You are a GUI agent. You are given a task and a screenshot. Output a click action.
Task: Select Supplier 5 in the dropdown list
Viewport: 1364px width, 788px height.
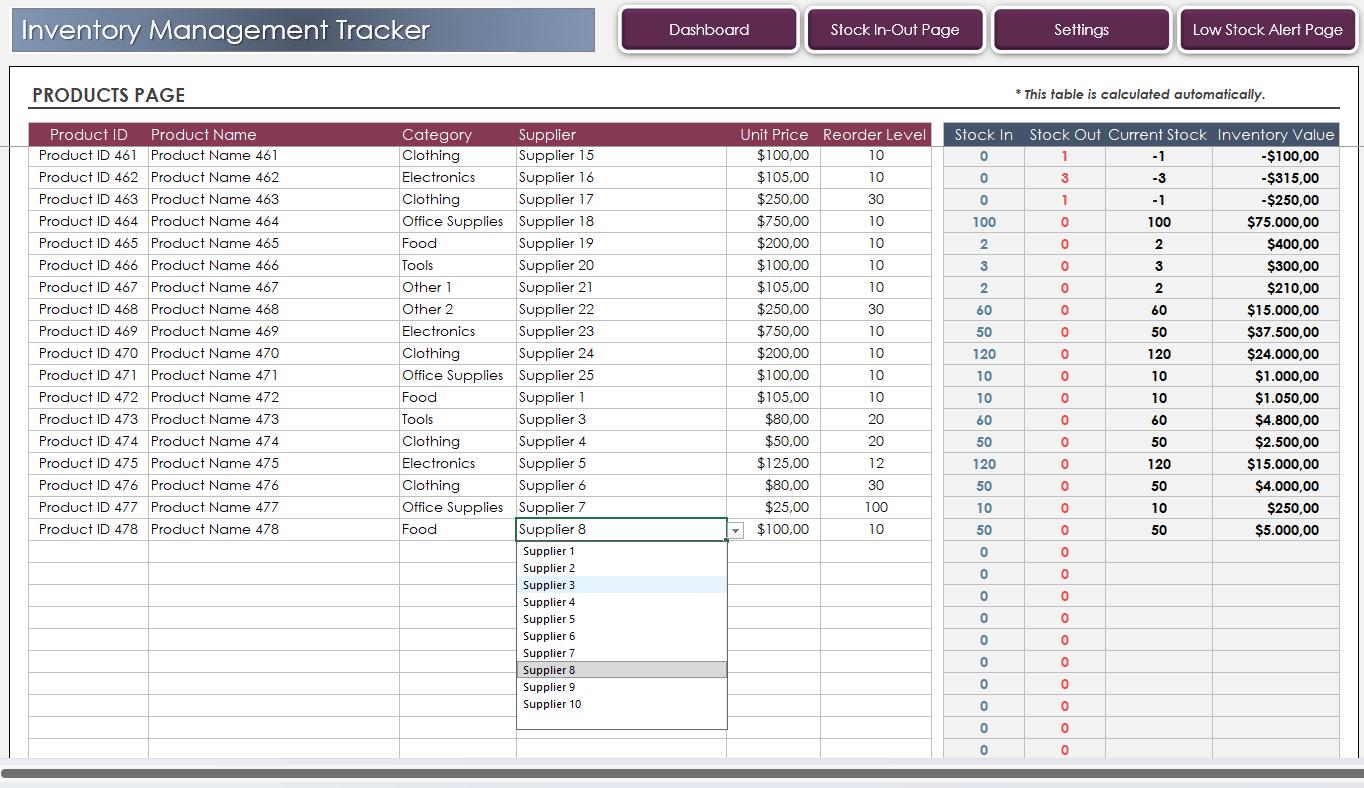tap(621, 619)
